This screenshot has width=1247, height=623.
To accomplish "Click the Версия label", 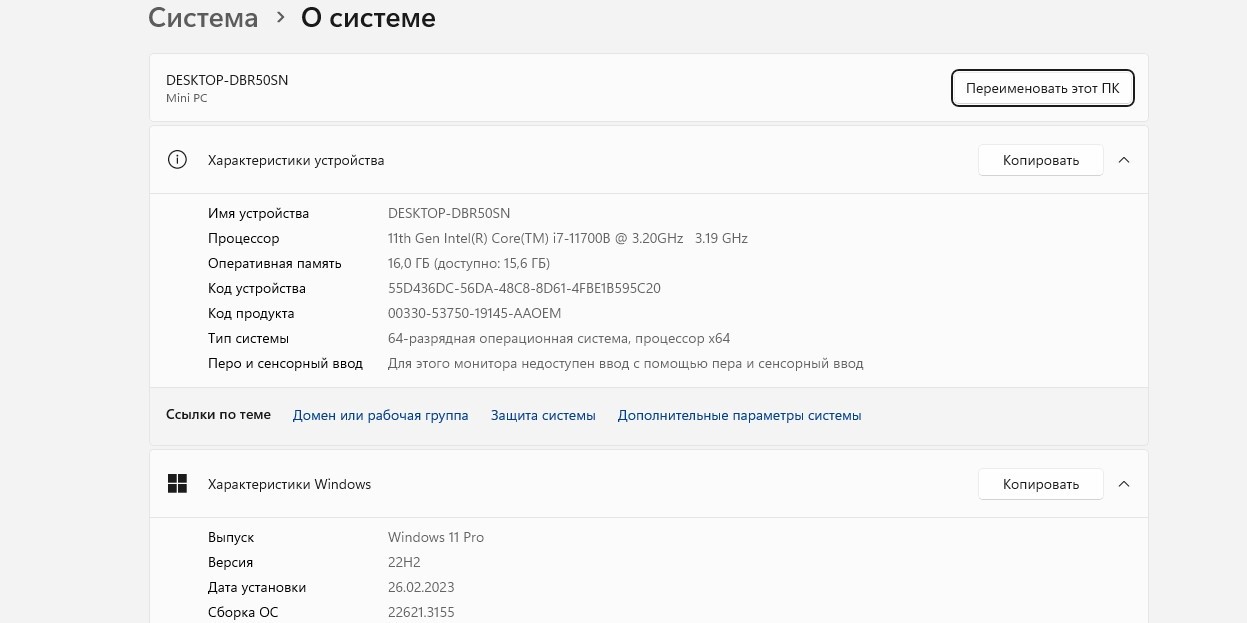I will (x=230, y=562).
